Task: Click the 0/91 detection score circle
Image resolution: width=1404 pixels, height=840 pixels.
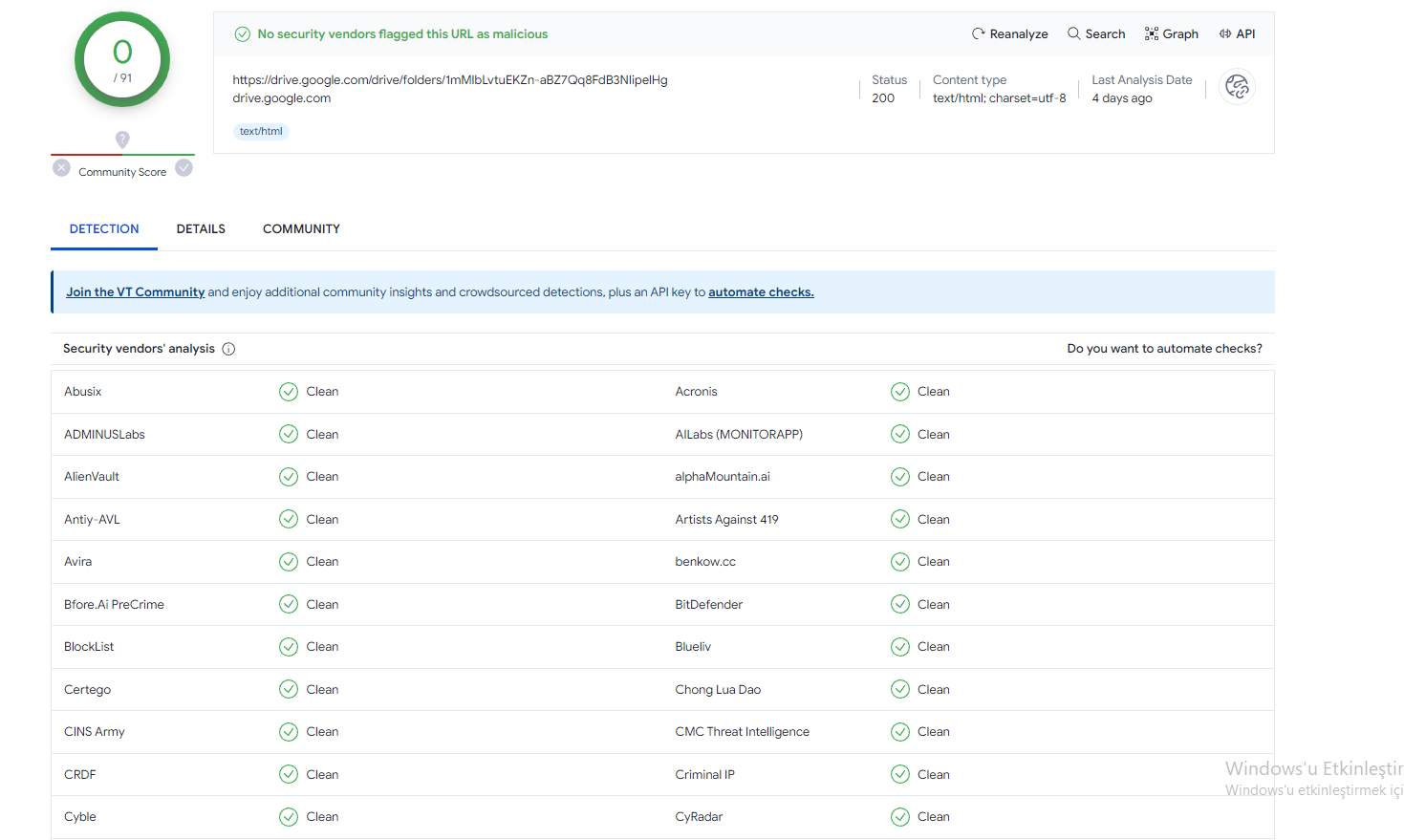Action: (122, 59)
